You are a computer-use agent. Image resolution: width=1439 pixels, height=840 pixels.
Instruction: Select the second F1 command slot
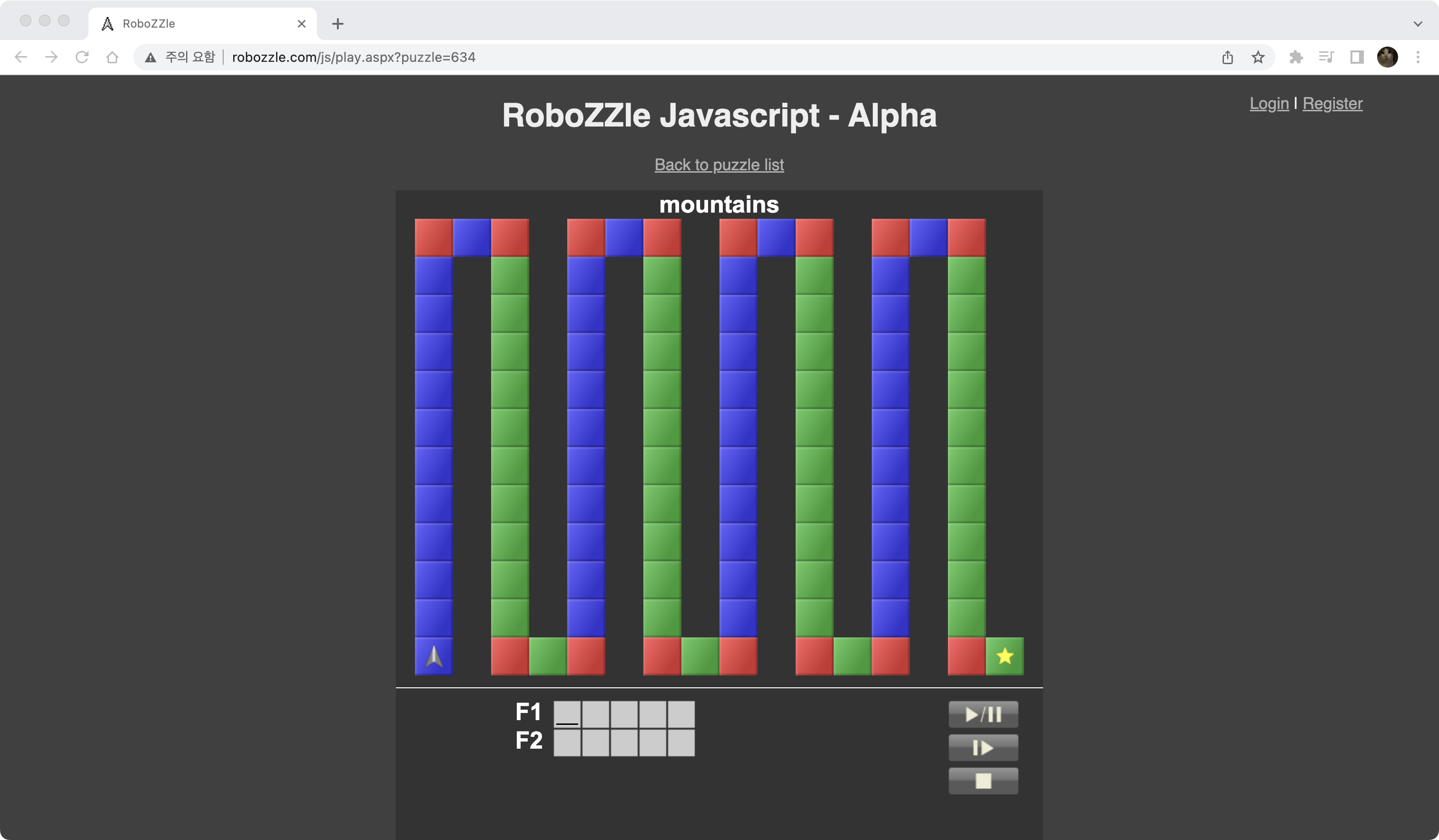pyautogui.click(x=596, y=714)
